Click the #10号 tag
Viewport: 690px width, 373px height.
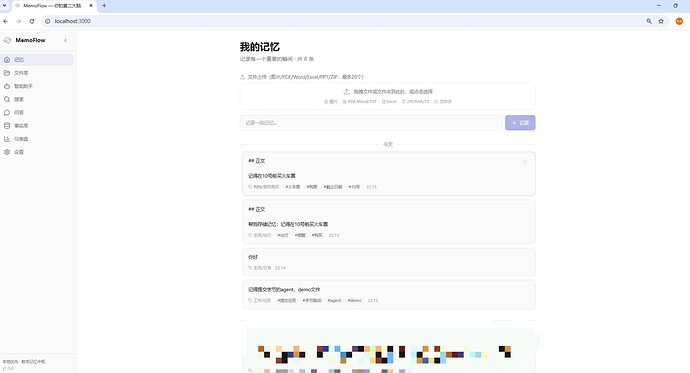point(354,187)
